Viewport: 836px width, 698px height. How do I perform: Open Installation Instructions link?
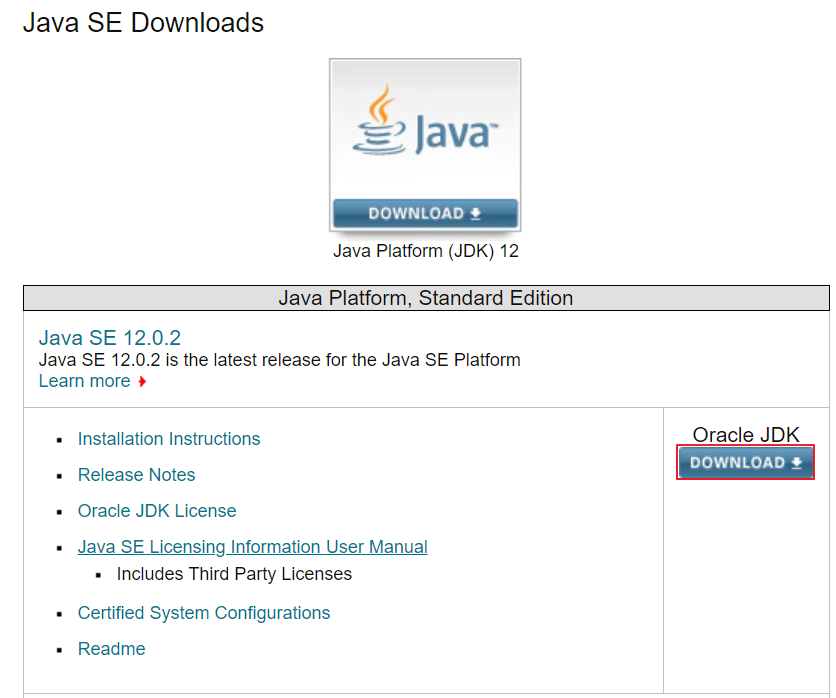pyautogui.click(x=169, y=439)
